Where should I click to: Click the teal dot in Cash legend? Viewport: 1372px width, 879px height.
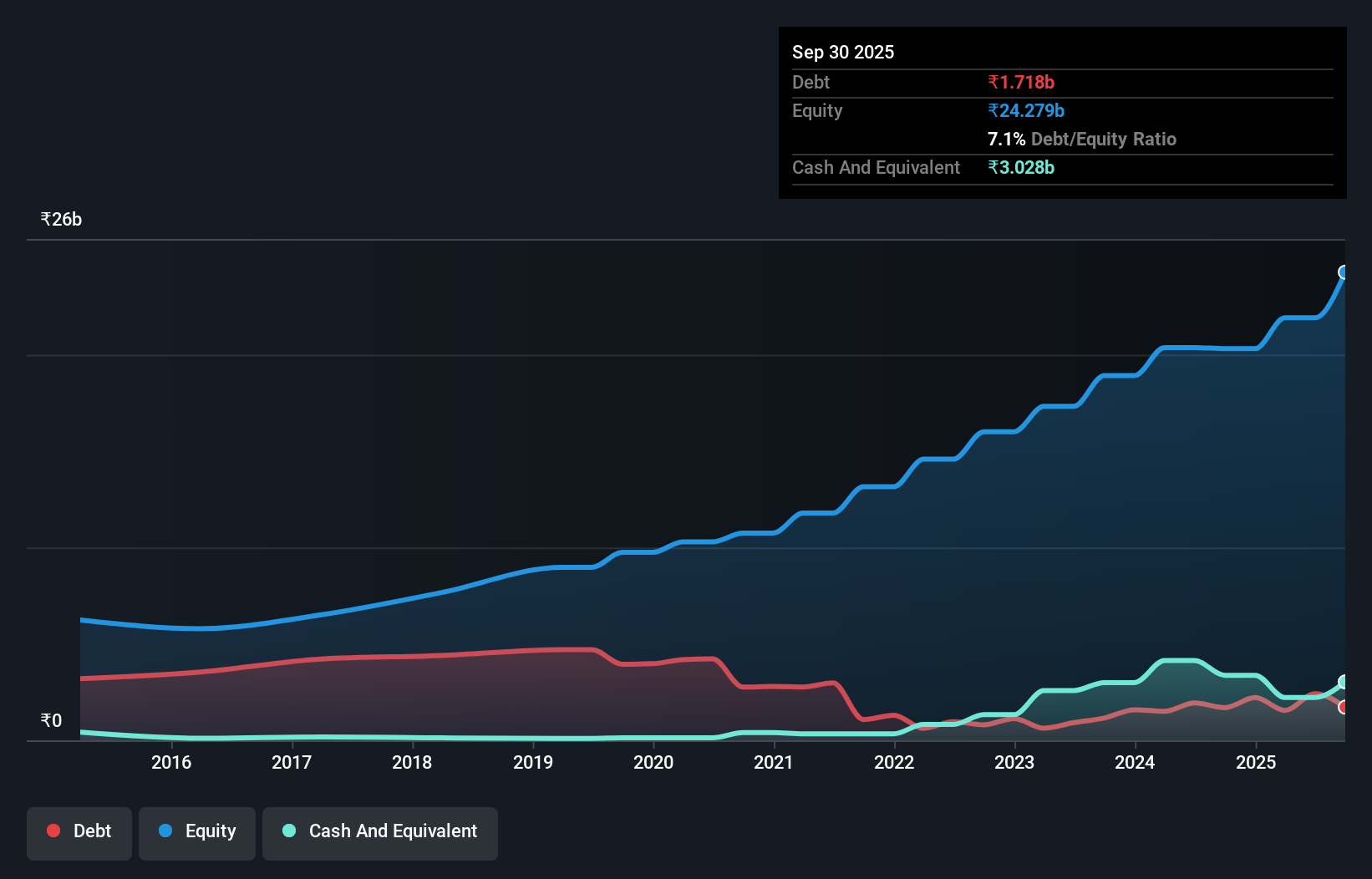click(x=289, y=831)
